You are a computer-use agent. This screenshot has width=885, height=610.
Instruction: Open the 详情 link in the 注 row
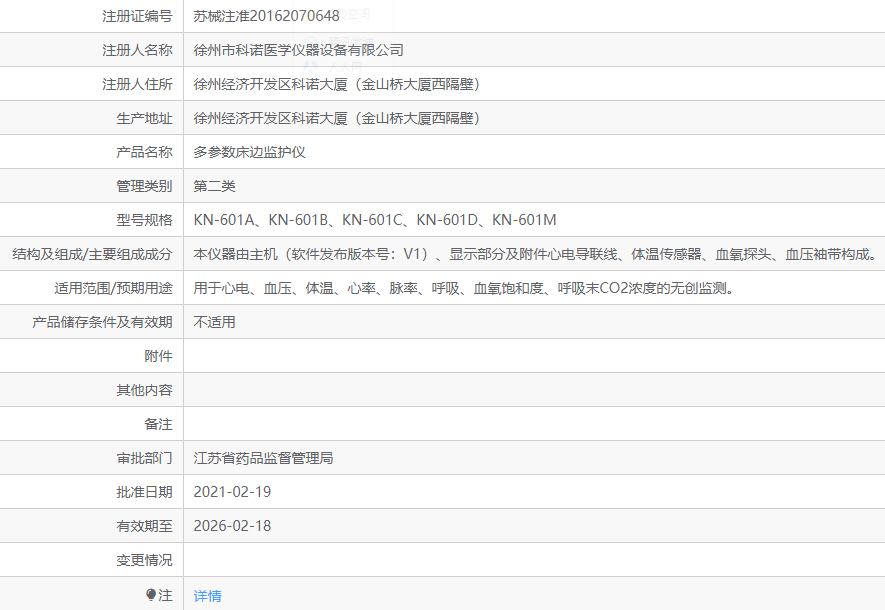click(x=208, y=596)
